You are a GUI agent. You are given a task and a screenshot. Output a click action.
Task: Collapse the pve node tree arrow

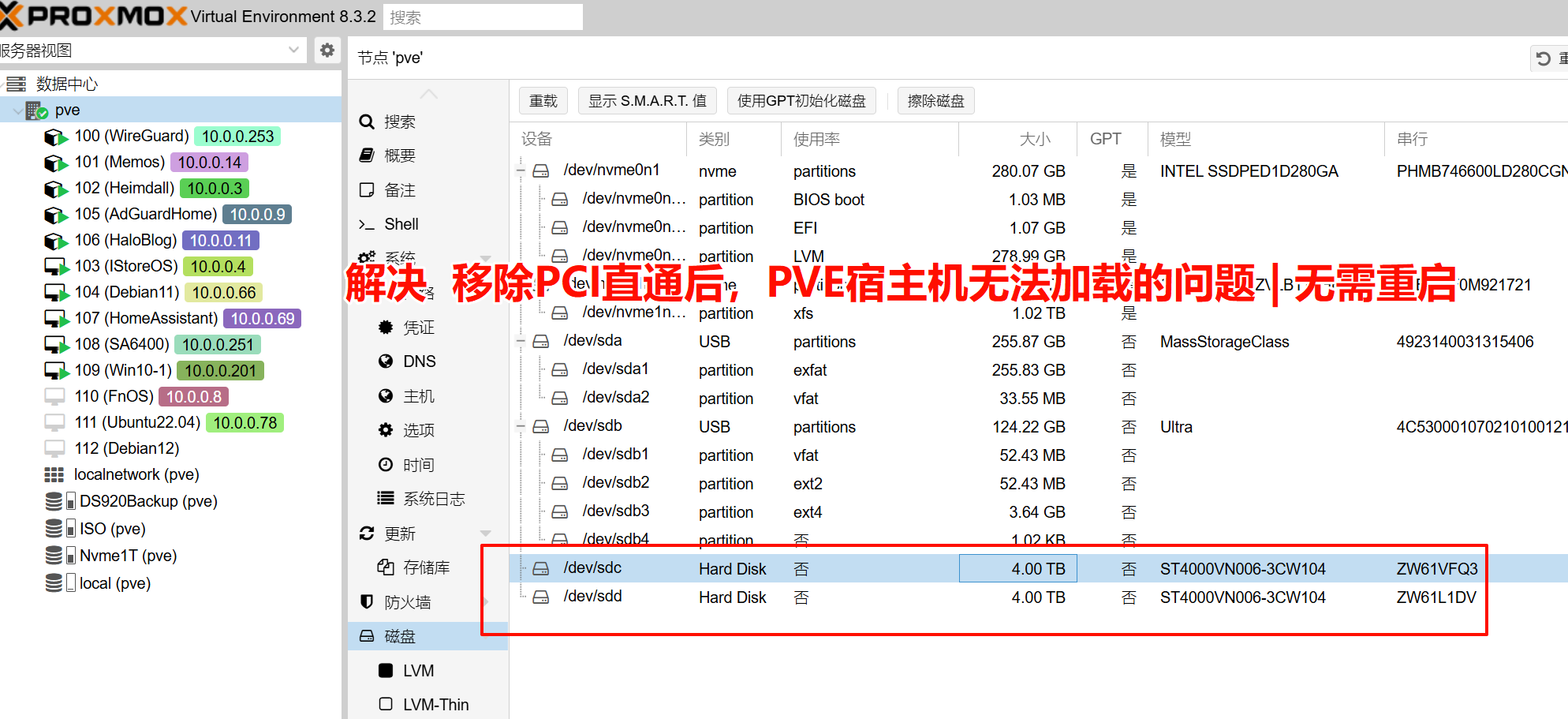(x=17, y=110)
